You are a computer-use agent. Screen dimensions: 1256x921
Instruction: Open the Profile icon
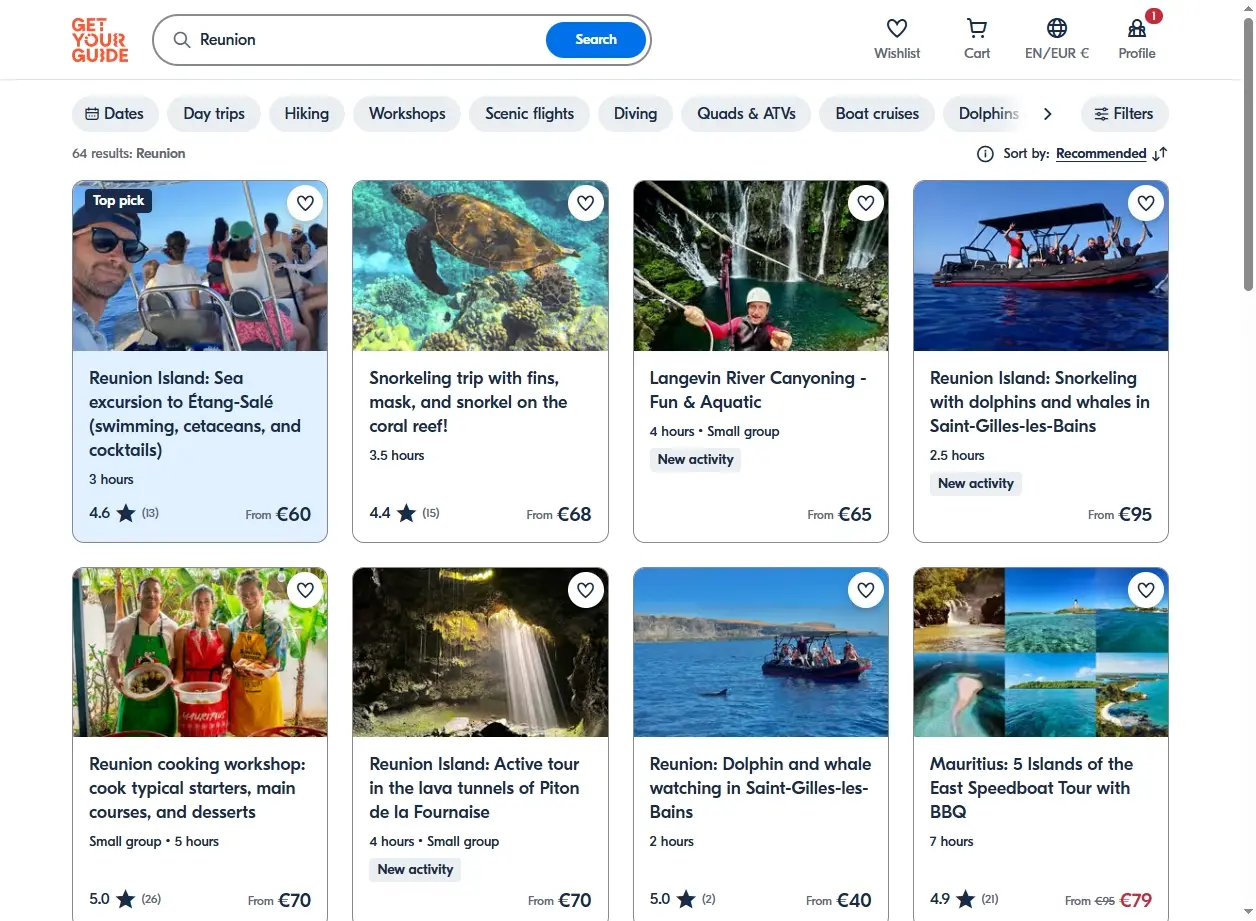[x=1137, y=28]
